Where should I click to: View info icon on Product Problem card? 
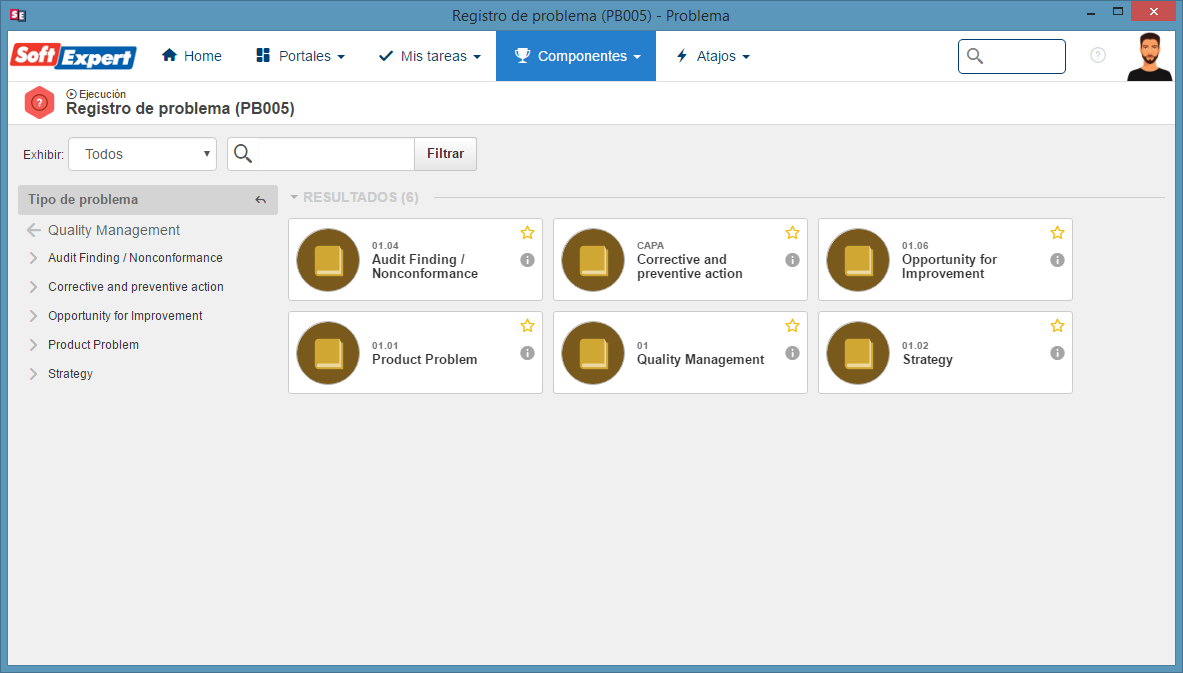(527, 352)
